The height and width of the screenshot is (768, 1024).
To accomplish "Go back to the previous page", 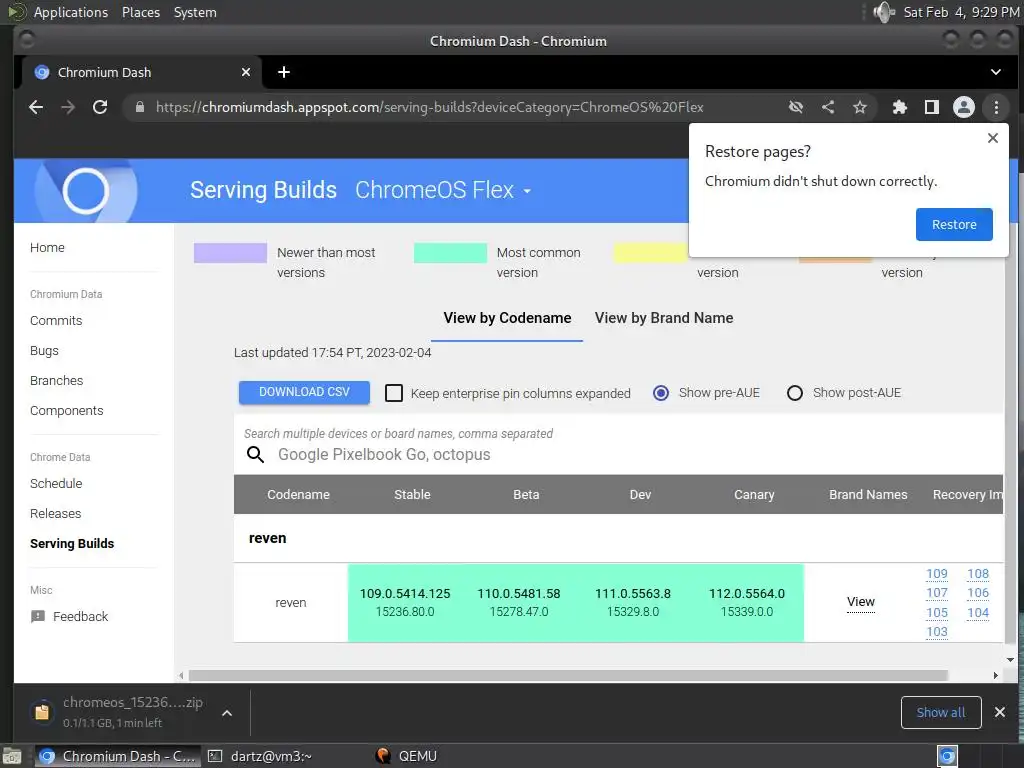I will click(x=36, y=107).
